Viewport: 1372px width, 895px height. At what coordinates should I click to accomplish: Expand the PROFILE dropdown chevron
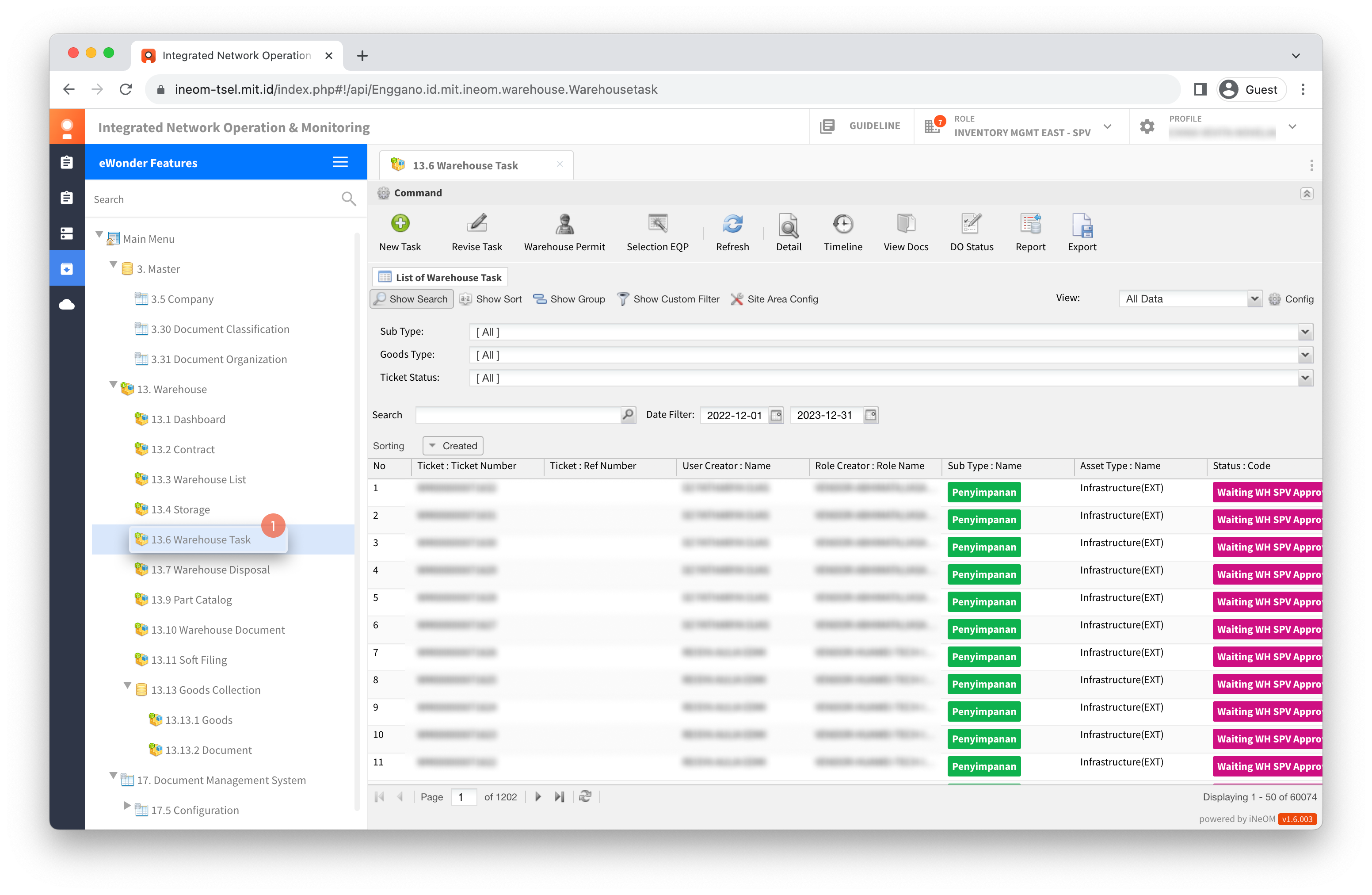pos(1292,127)
